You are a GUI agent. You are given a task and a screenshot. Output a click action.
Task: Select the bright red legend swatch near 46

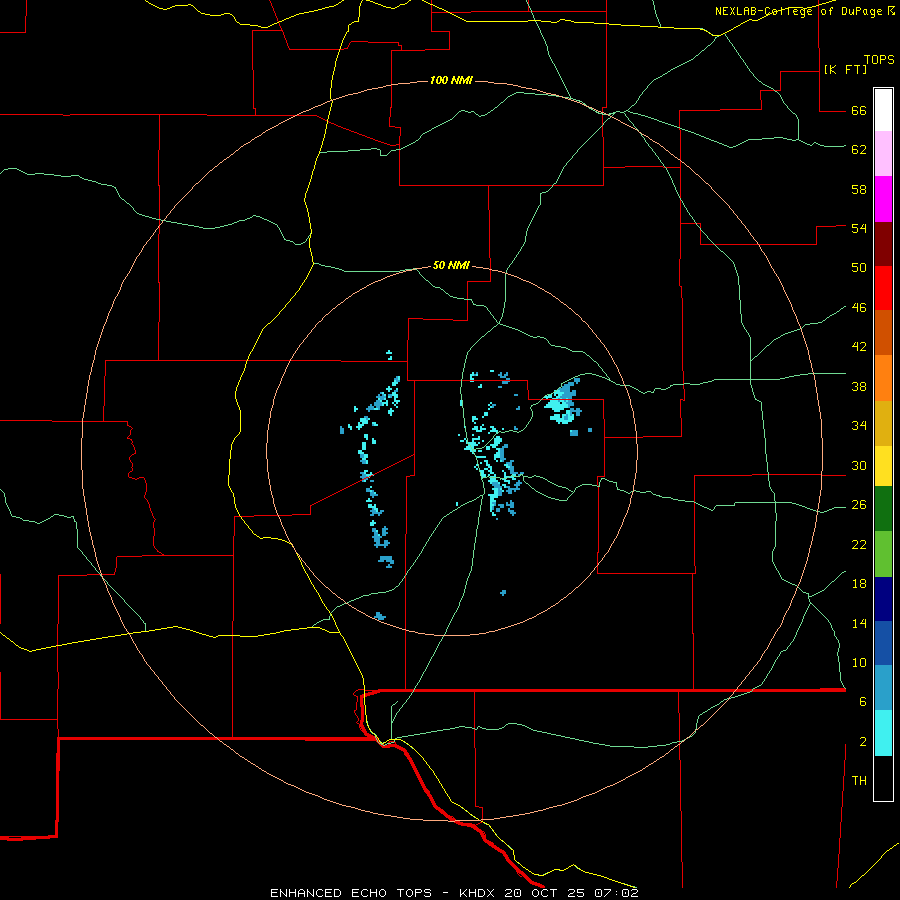(883, 288)
